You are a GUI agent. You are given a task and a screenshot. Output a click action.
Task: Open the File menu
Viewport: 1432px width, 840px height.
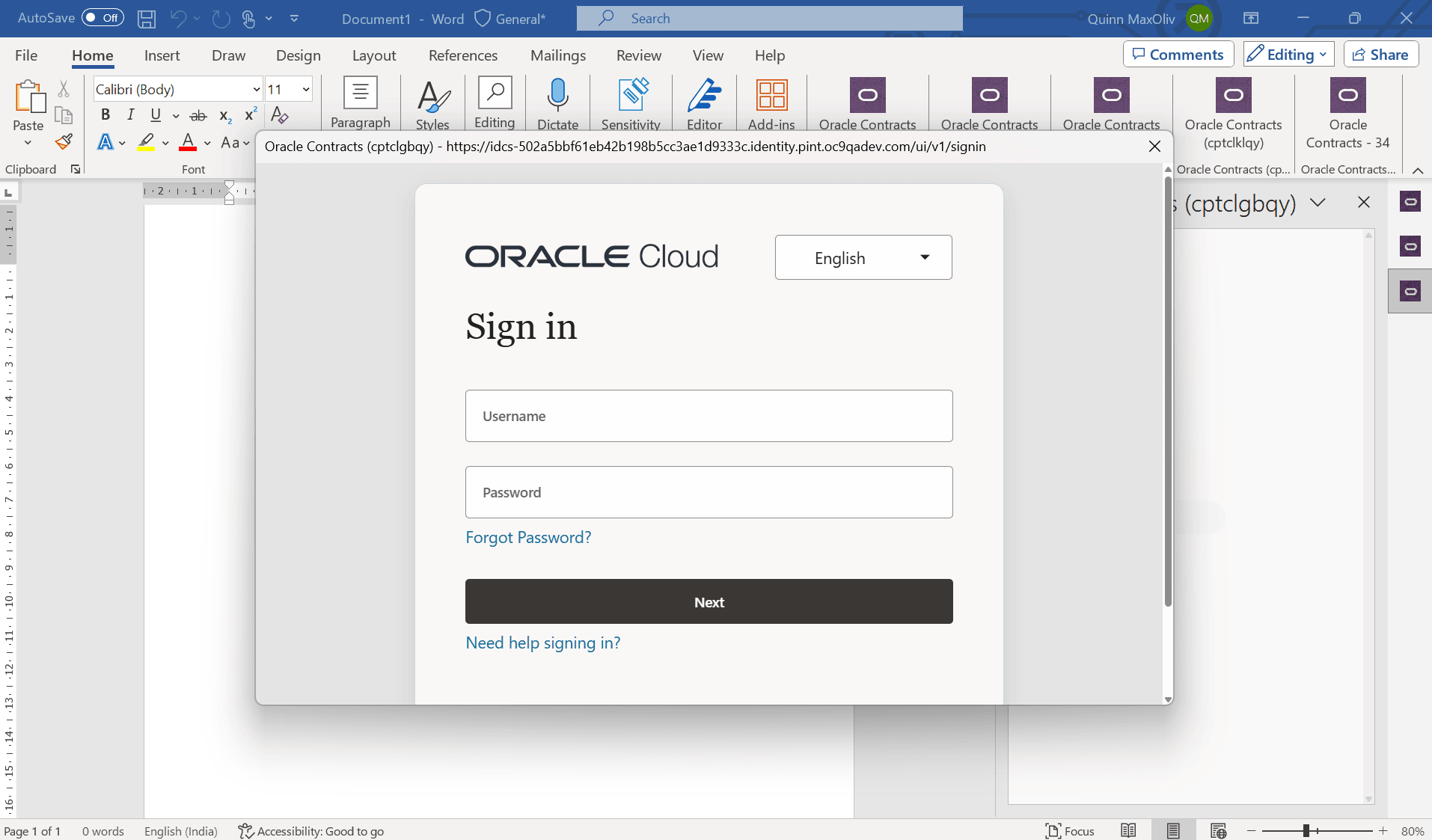coord(26,55)
